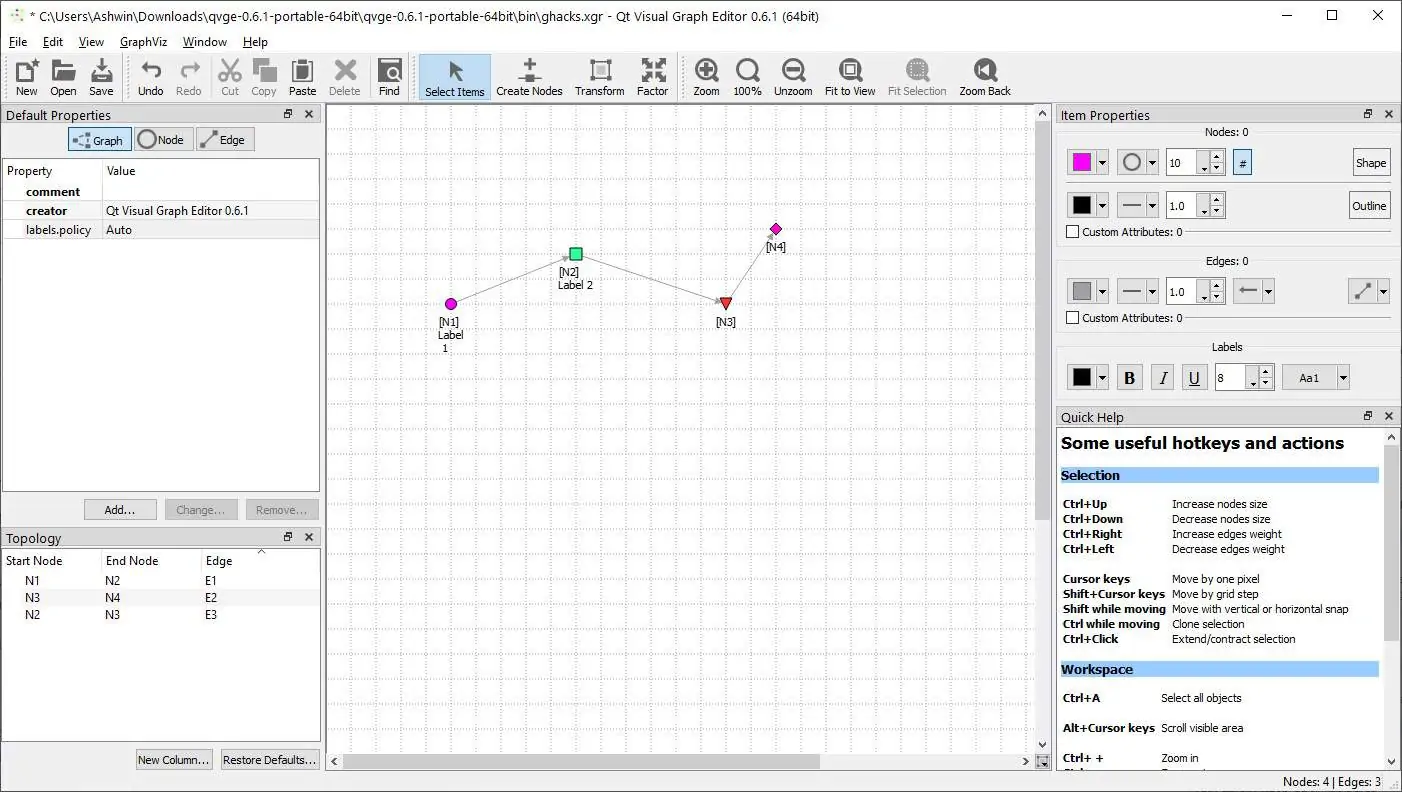Toggle Bold label formatting
This screenshot has height=792, width=1402.
tap(1130, 378)
